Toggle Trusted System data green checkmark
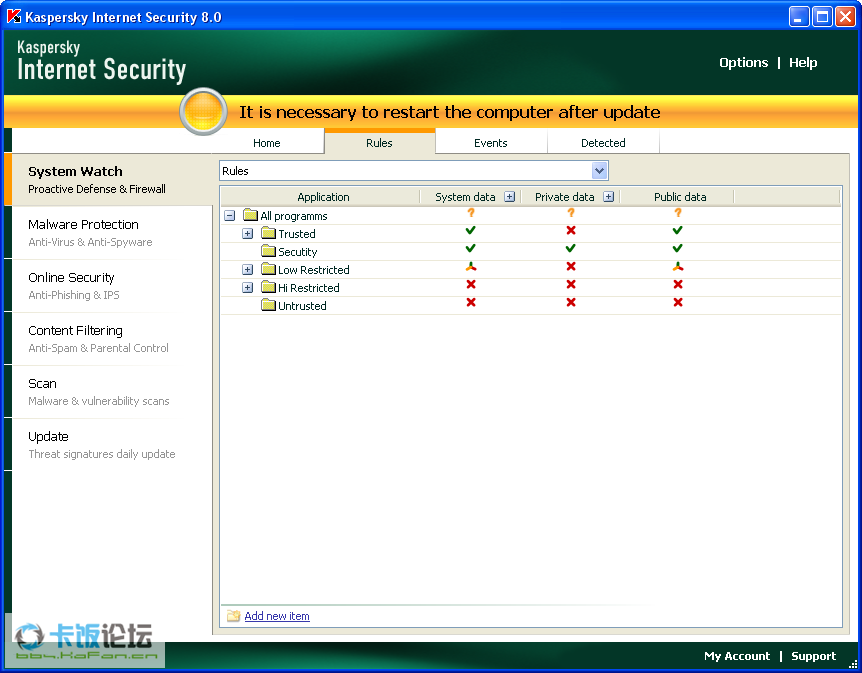The image size is (862, 673). (471, 230)
